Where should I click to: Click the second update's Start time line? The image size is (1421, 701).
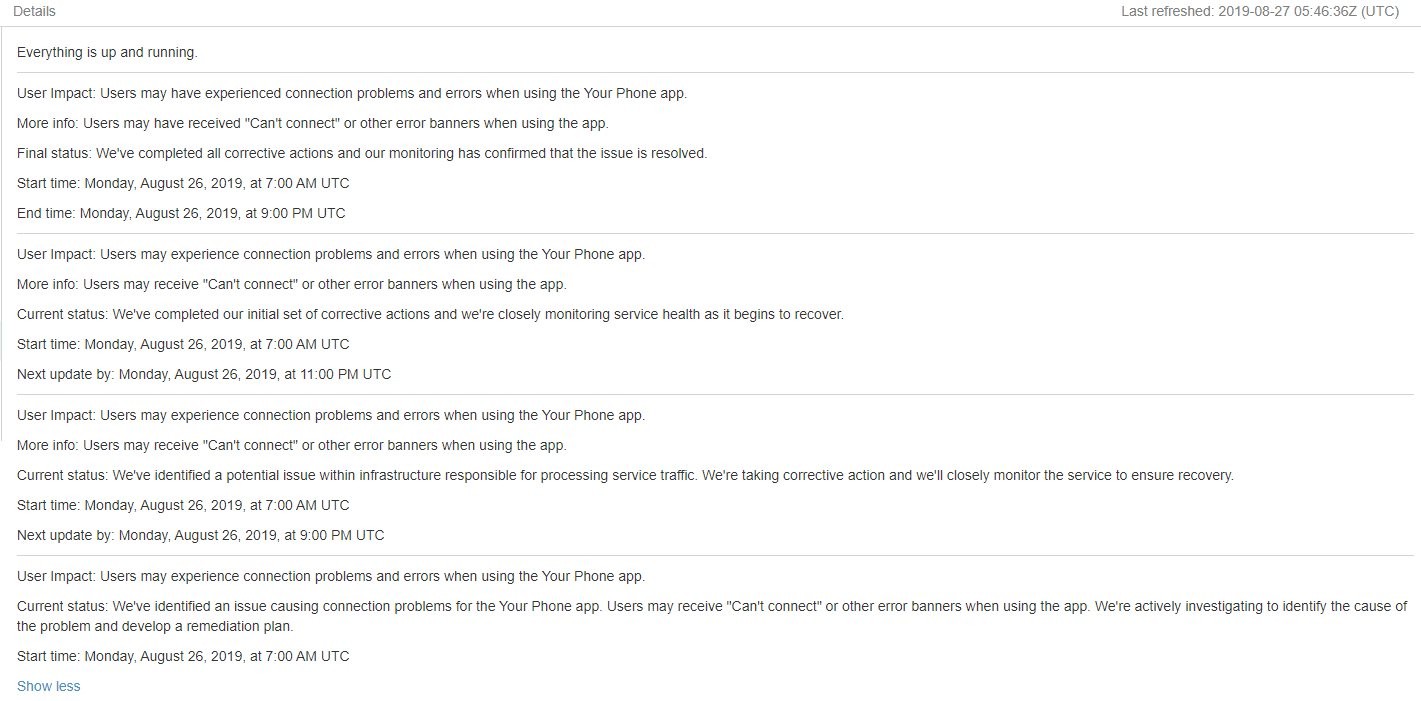(x=183, y=344)
